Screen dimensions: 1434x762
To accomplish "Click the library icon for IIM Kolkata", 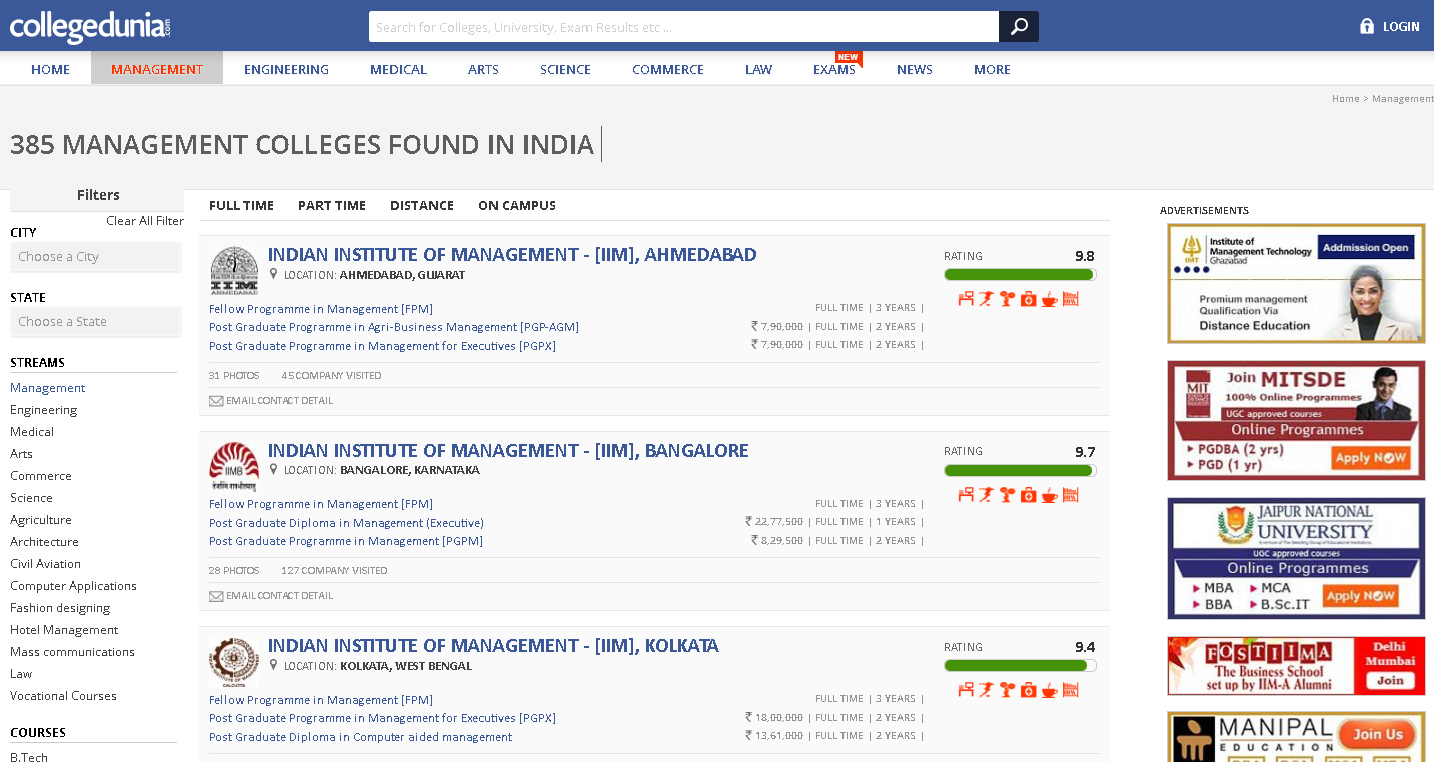I will [1070, 689].
